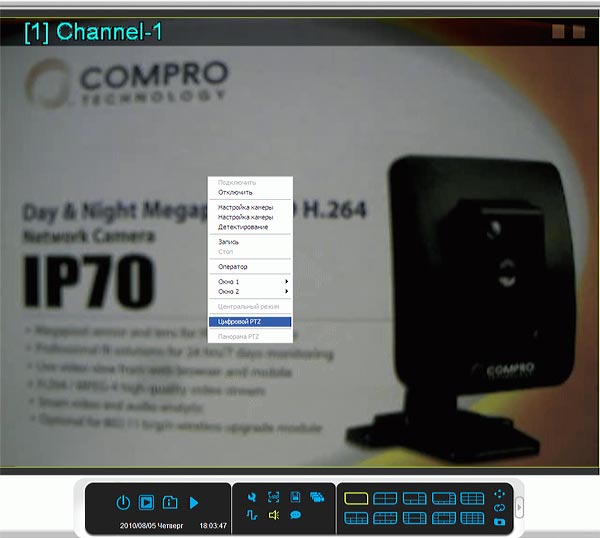600x538 pixels.
Task: Open the folder info icon
Action: coord(170,502)
